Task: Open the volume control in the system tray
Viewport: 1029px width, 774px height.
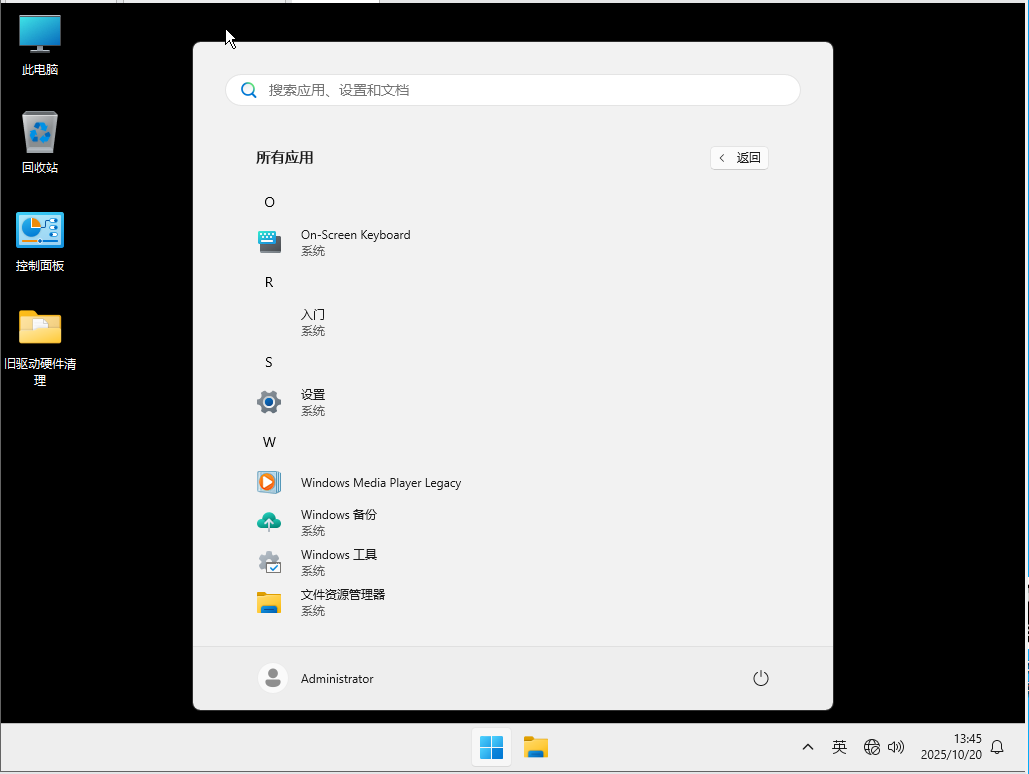Action: (896, 747)
